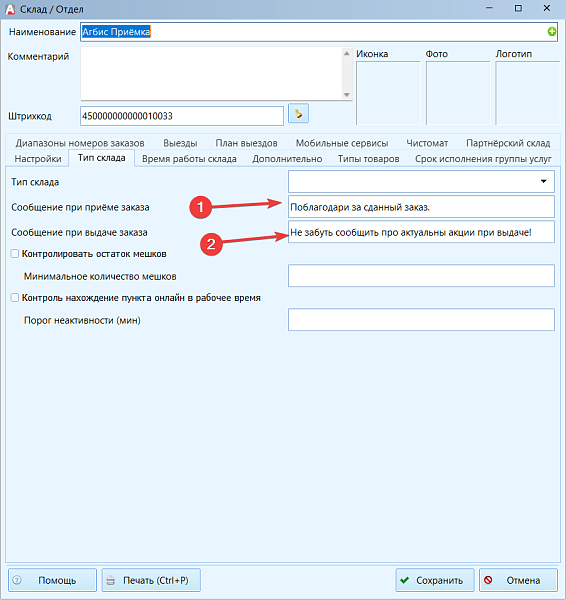Click the Фото image box
Viewport: 566px width, 600px height.
(x=458, y=93)
